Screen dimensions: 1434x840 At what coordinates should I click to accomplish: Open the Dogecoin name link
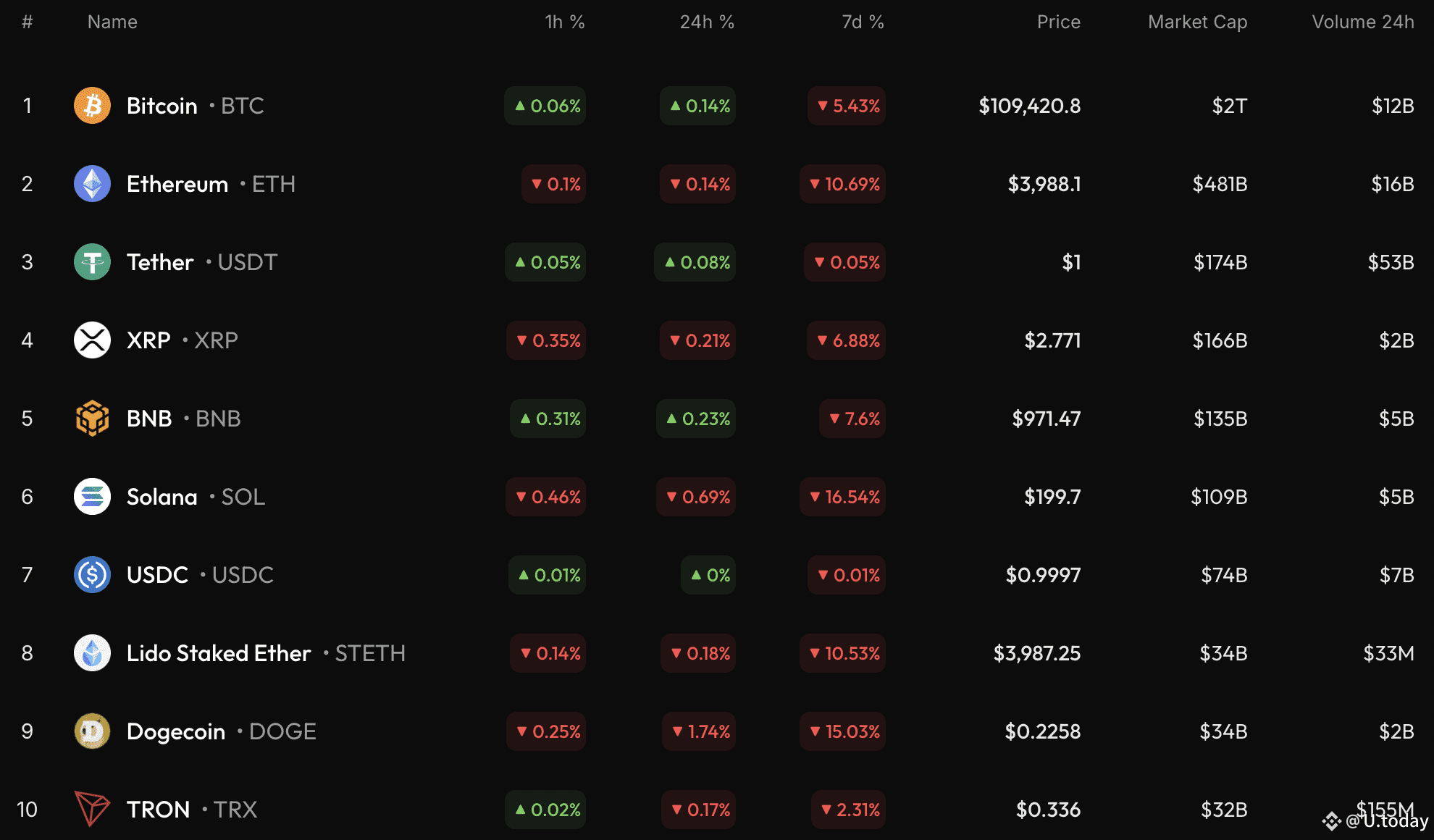(x=176, y=731)
